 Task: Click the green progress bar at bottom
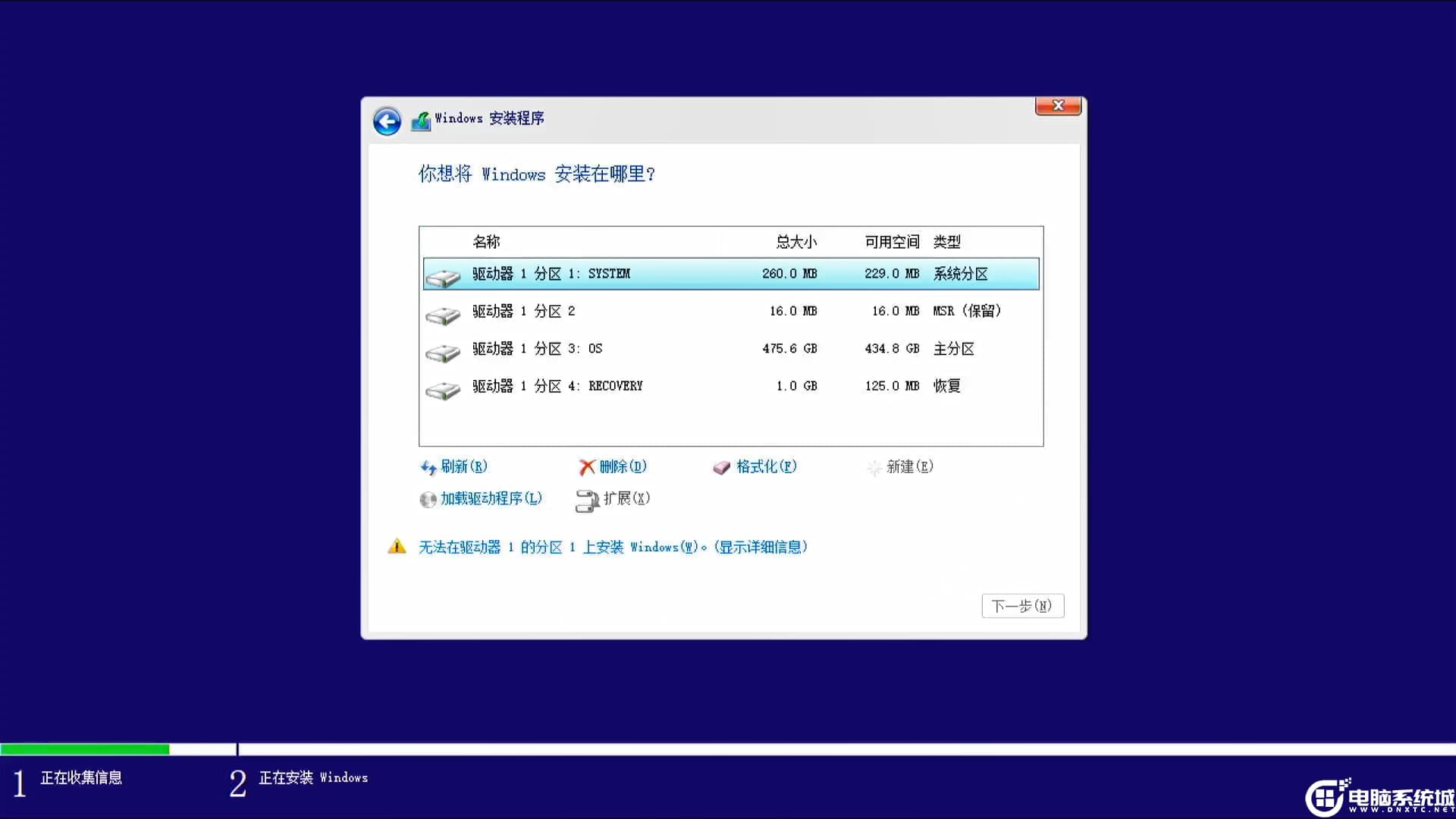pos(85,749)
